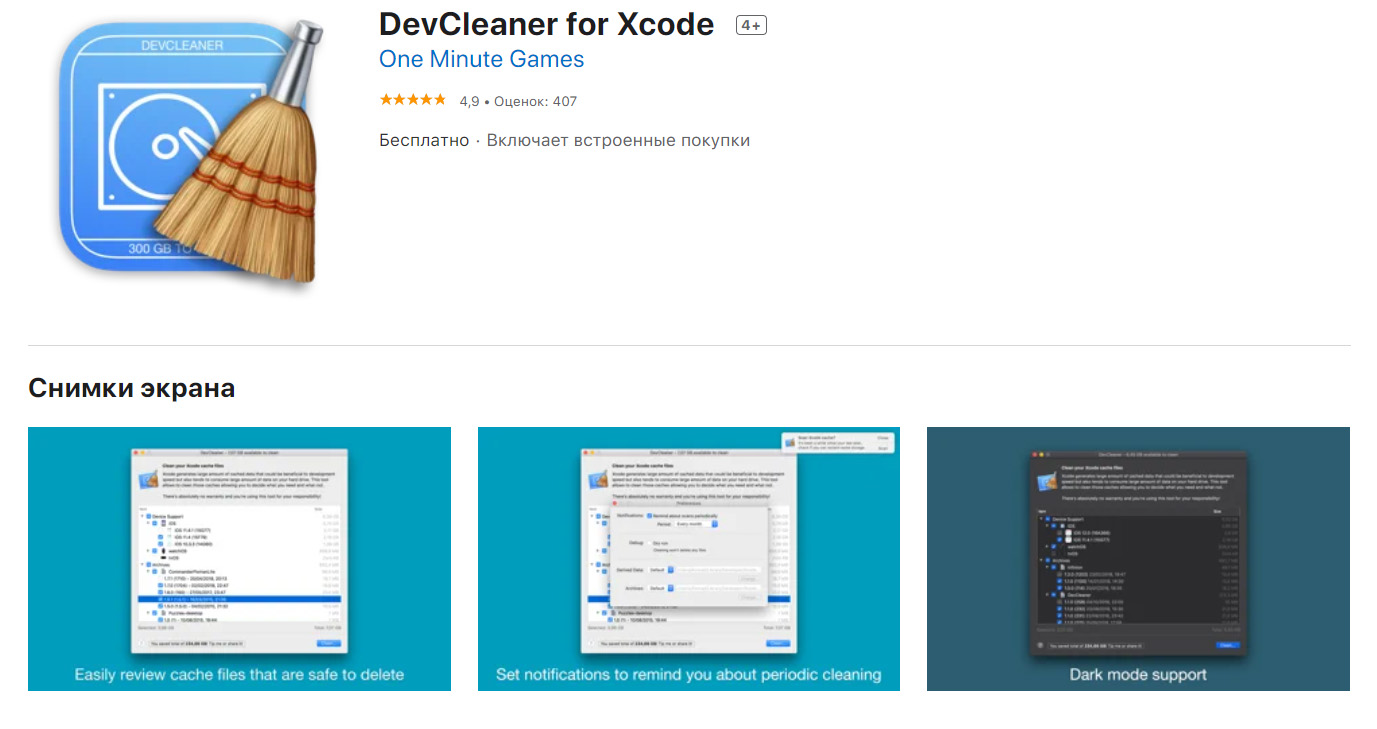Click caption "Set notifications to remind you about periodic cleaning"
Viewport: 1377px width, 729px height.
689,674
